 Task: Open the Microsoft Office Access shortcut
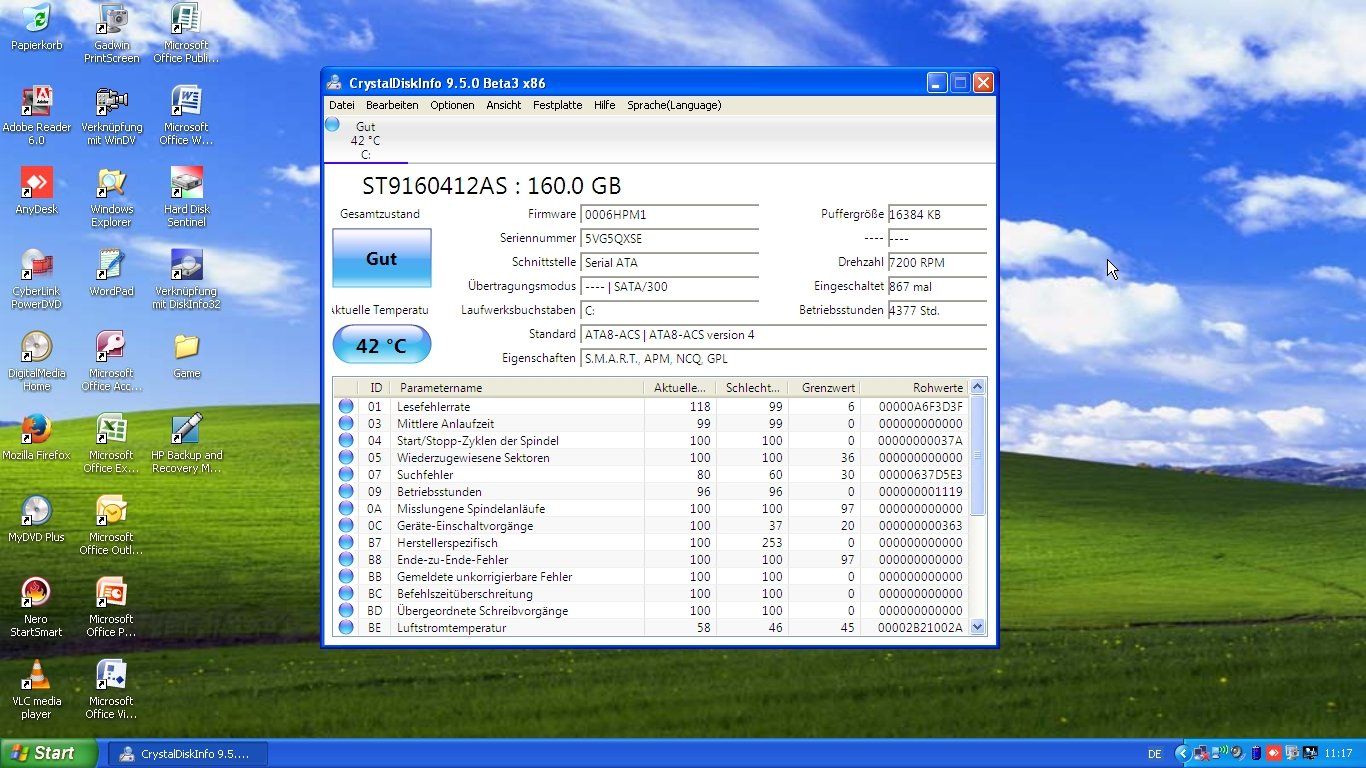click(111, 362)
